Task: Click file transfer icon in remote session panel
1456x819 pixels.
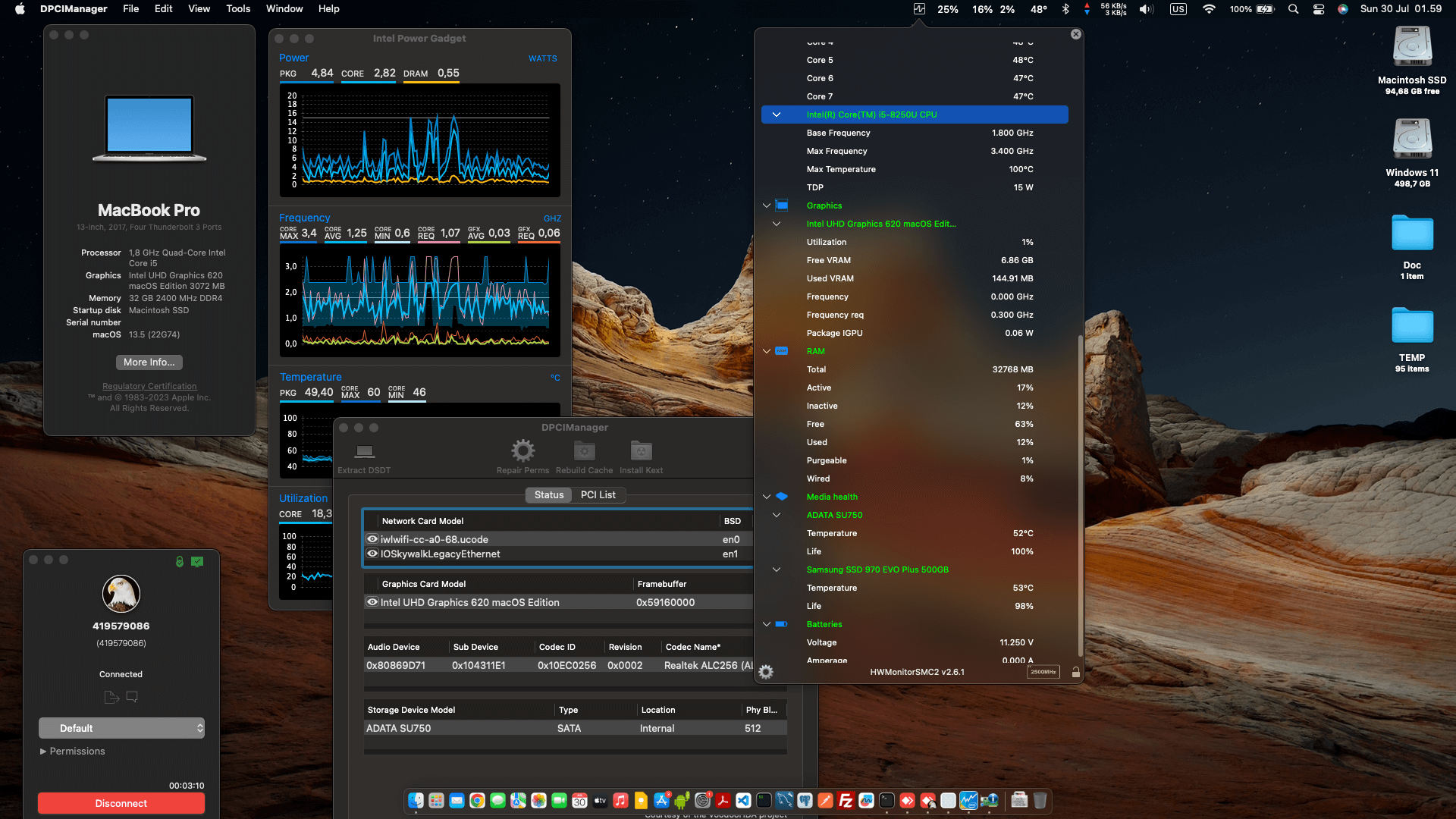Action: coord(111,697)
